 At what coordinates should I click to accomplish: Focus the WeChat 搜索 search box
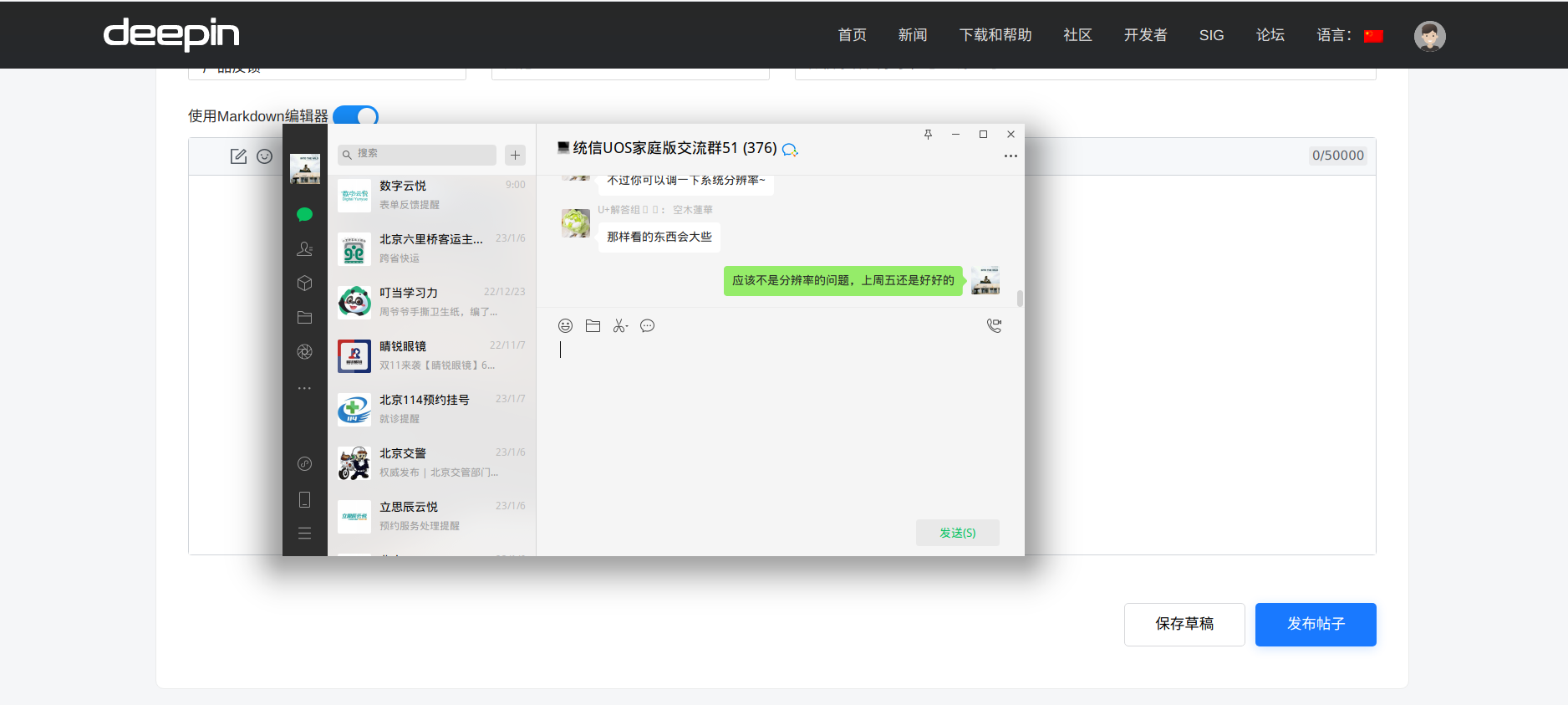pos(417,155)
